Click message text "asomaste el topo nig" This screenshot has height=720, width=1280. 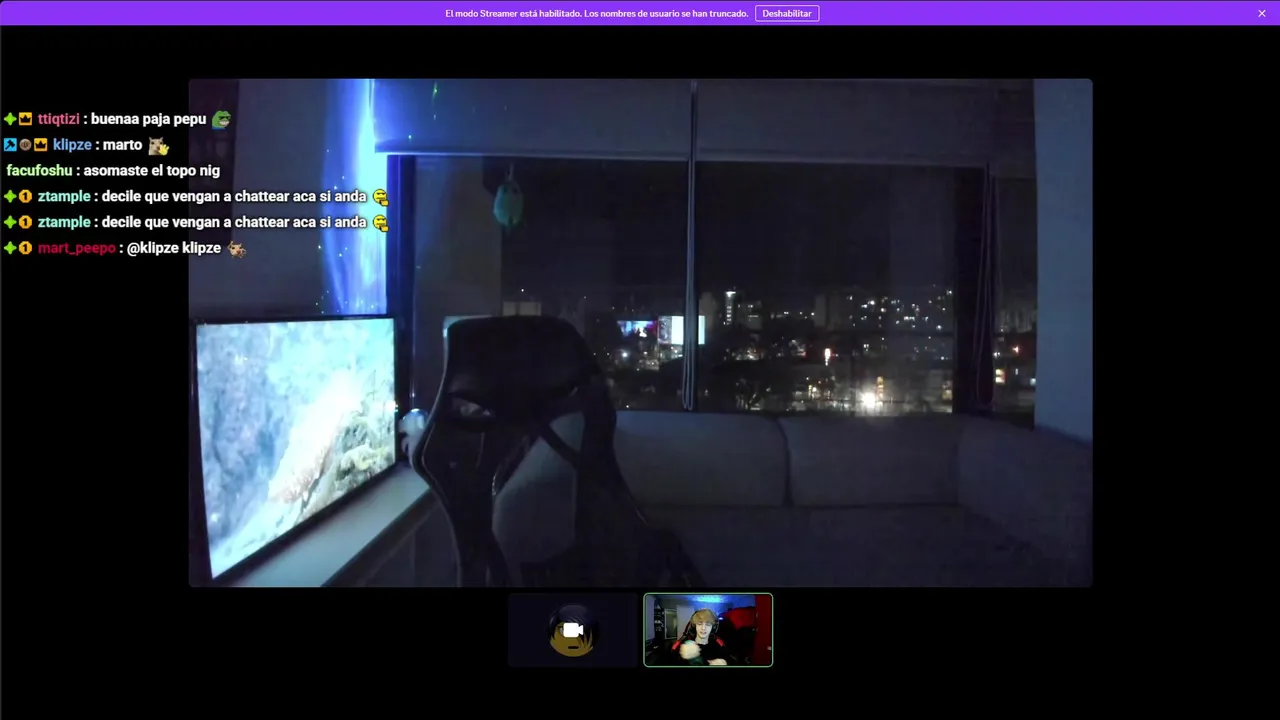(x=152, y=171)
